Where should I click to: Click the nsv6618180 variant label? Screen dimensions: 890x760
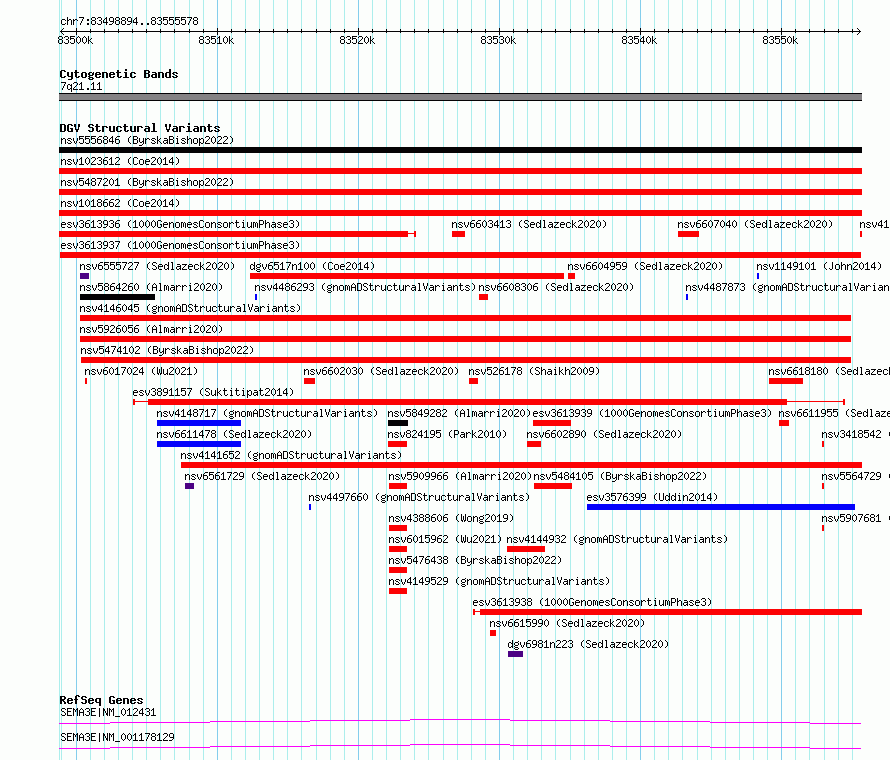point(829,371)
